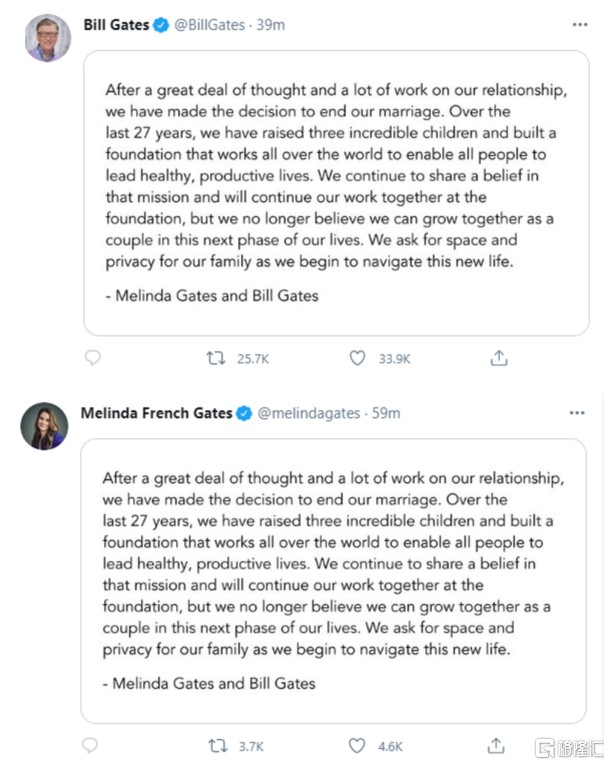610x765 pixels.
Task: Reply to Bill Gates' tweet
Action: [92, 358]
